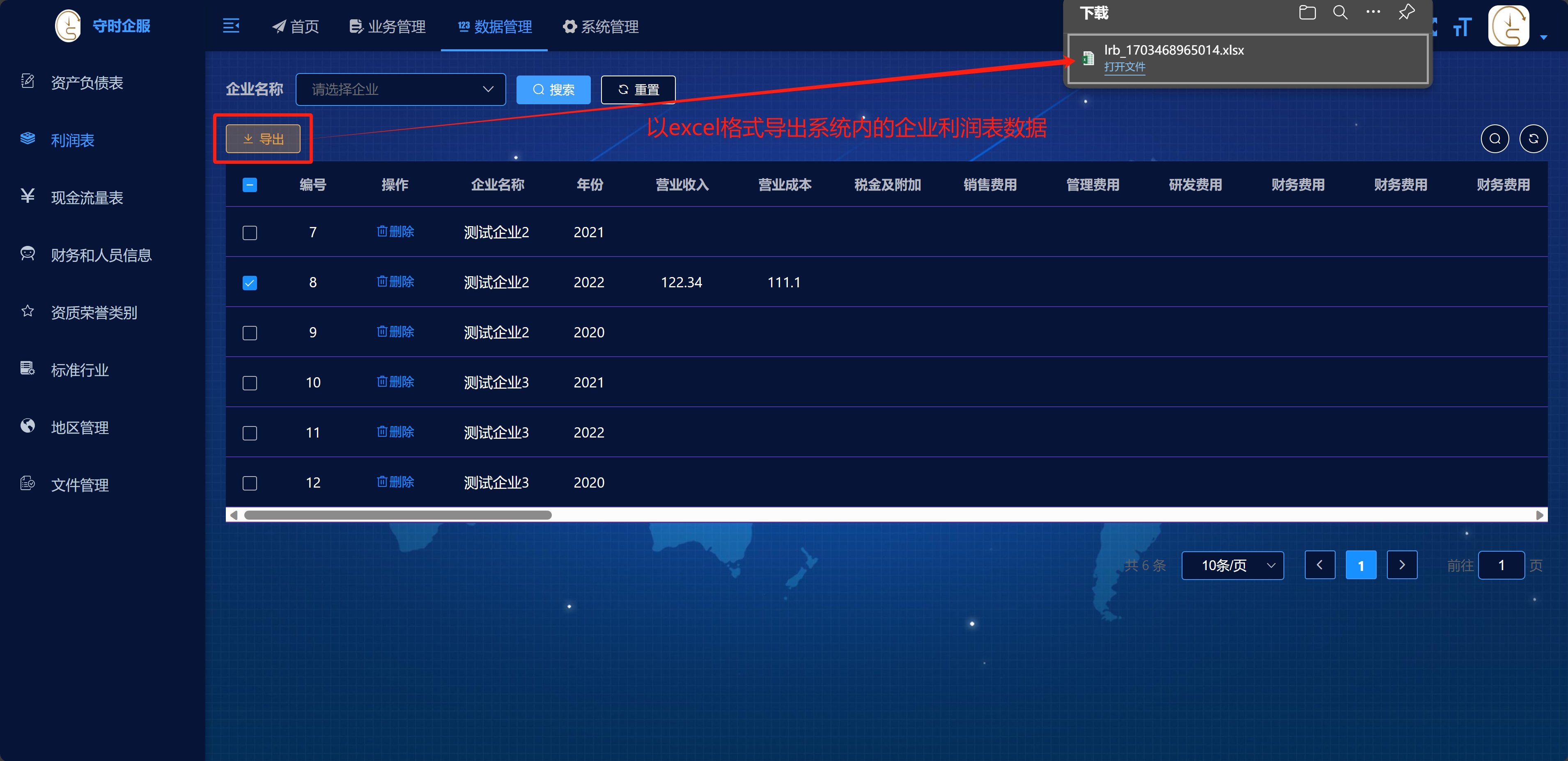Viewport: 1568px width, 761px height.
Task: Open the 系统管理 top menu
Action: click(x=600, y=26)
